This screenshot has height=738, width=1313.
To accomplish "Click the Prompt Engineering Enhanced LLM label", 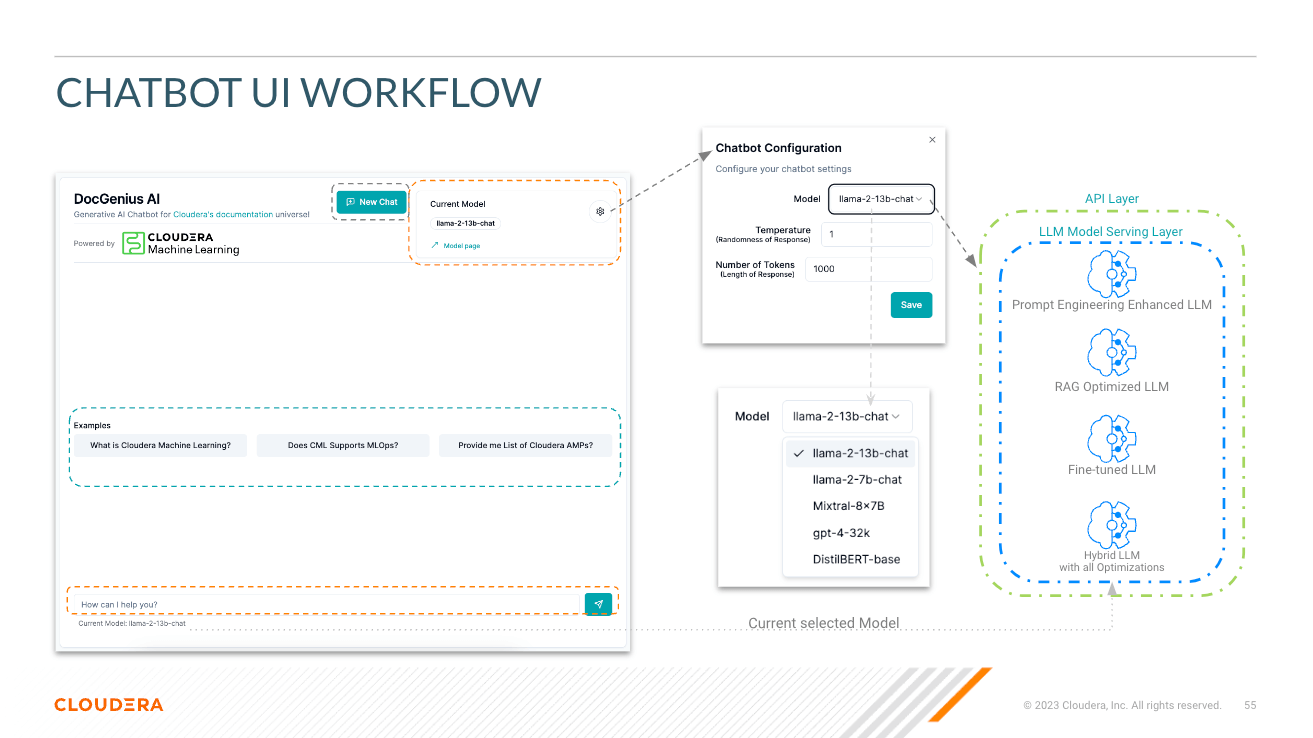I will (x=1112, y=305).
